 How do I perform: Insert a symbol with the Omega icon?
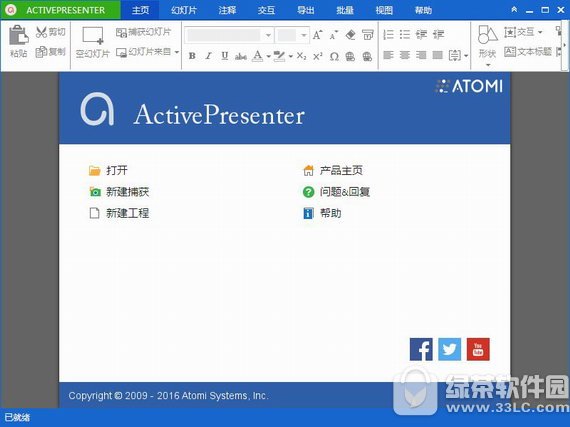point(334,56)
